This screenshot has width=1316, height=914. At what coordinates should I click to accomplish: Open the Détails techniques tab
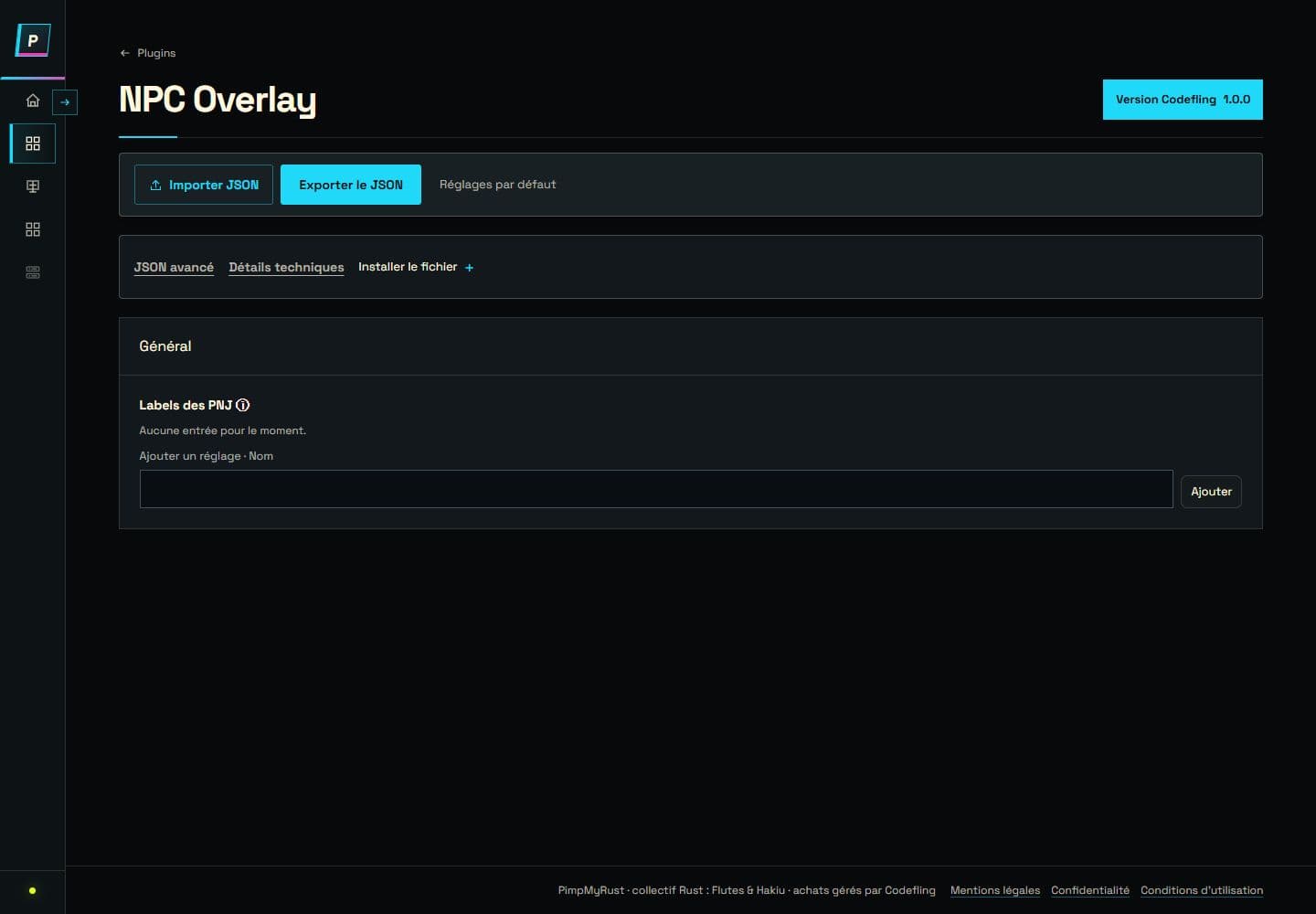coord(286,267)
